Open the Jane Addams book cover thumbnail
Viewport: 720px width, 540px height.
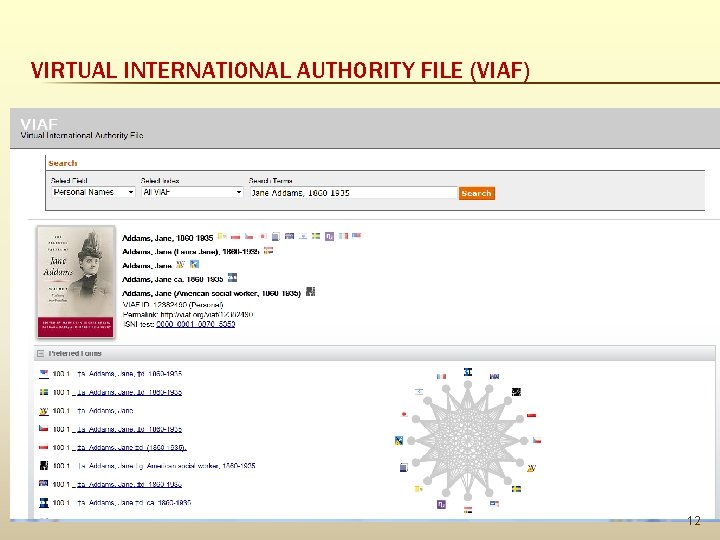pos(76,282)
